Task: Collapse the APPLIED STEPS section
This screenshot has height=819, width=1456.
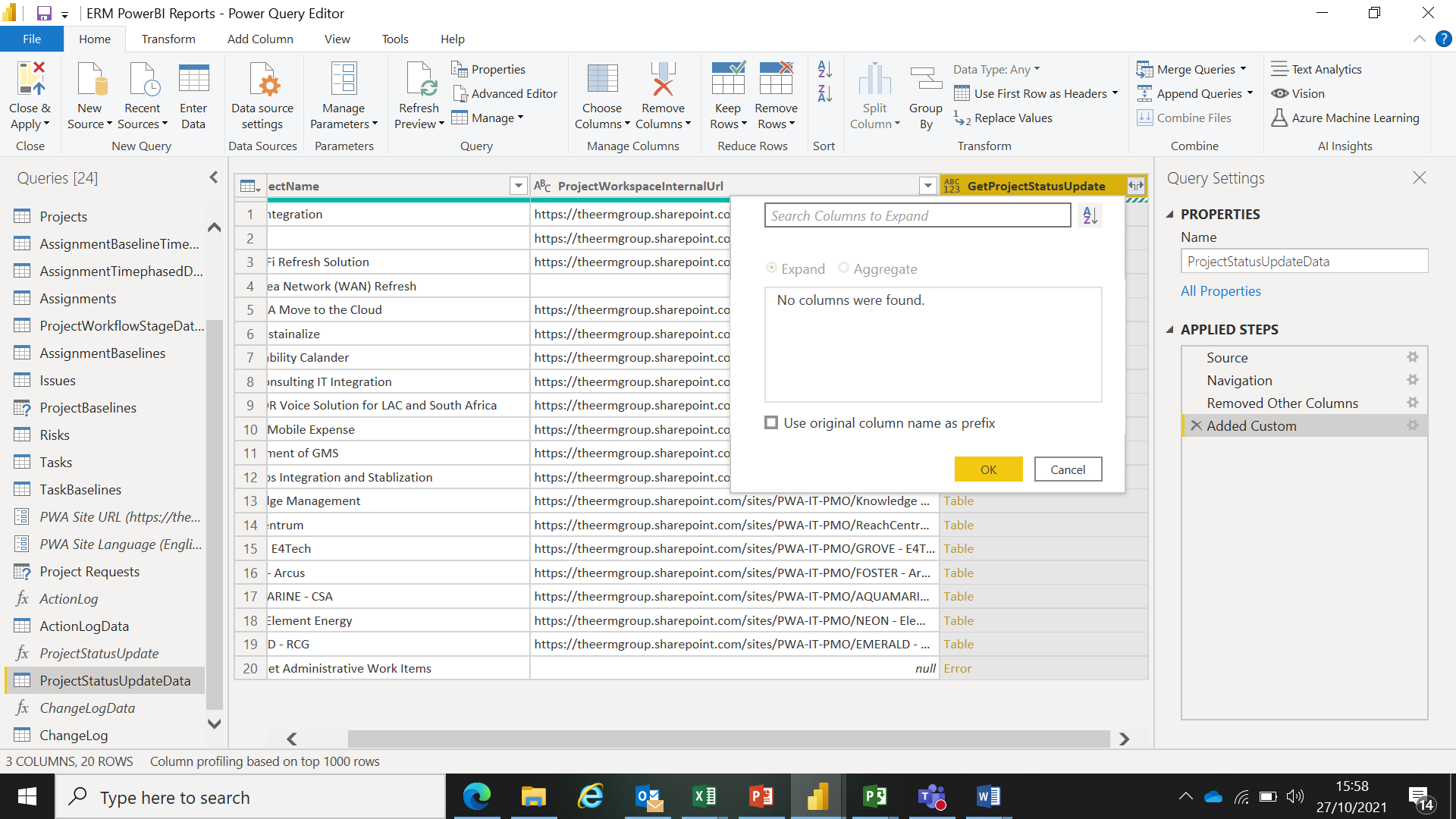Action: (x=1169, y=330)
